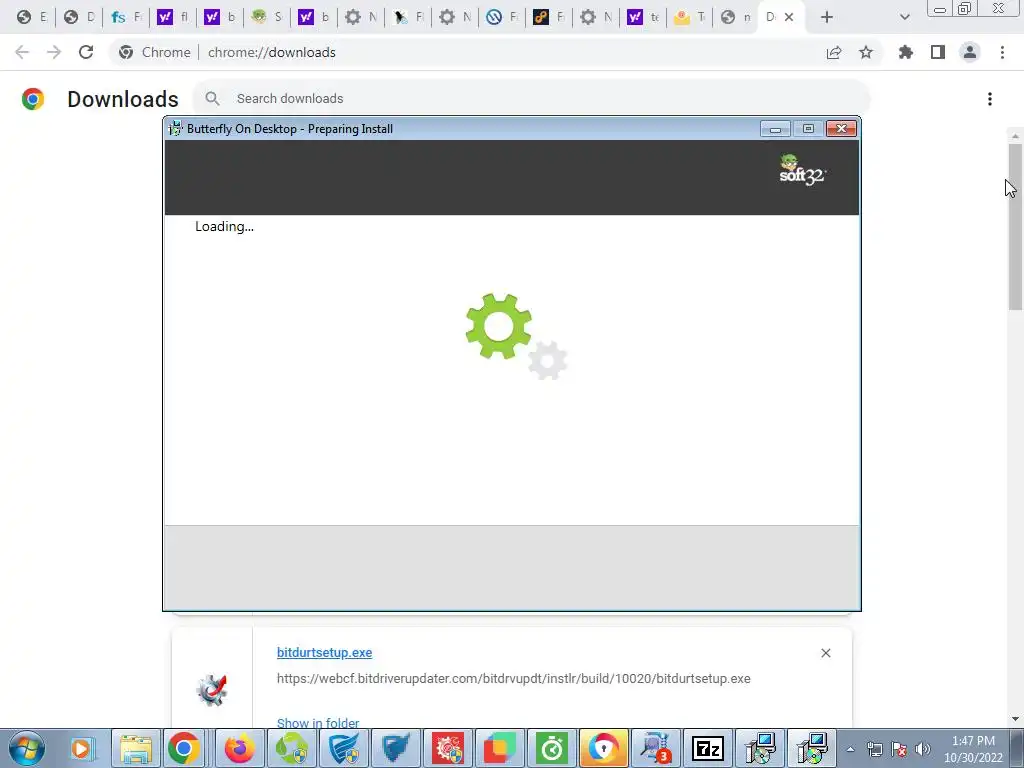Open the Windows Start menu
The width and height of the screenshot is (1024, 768).
pos(27,748)
